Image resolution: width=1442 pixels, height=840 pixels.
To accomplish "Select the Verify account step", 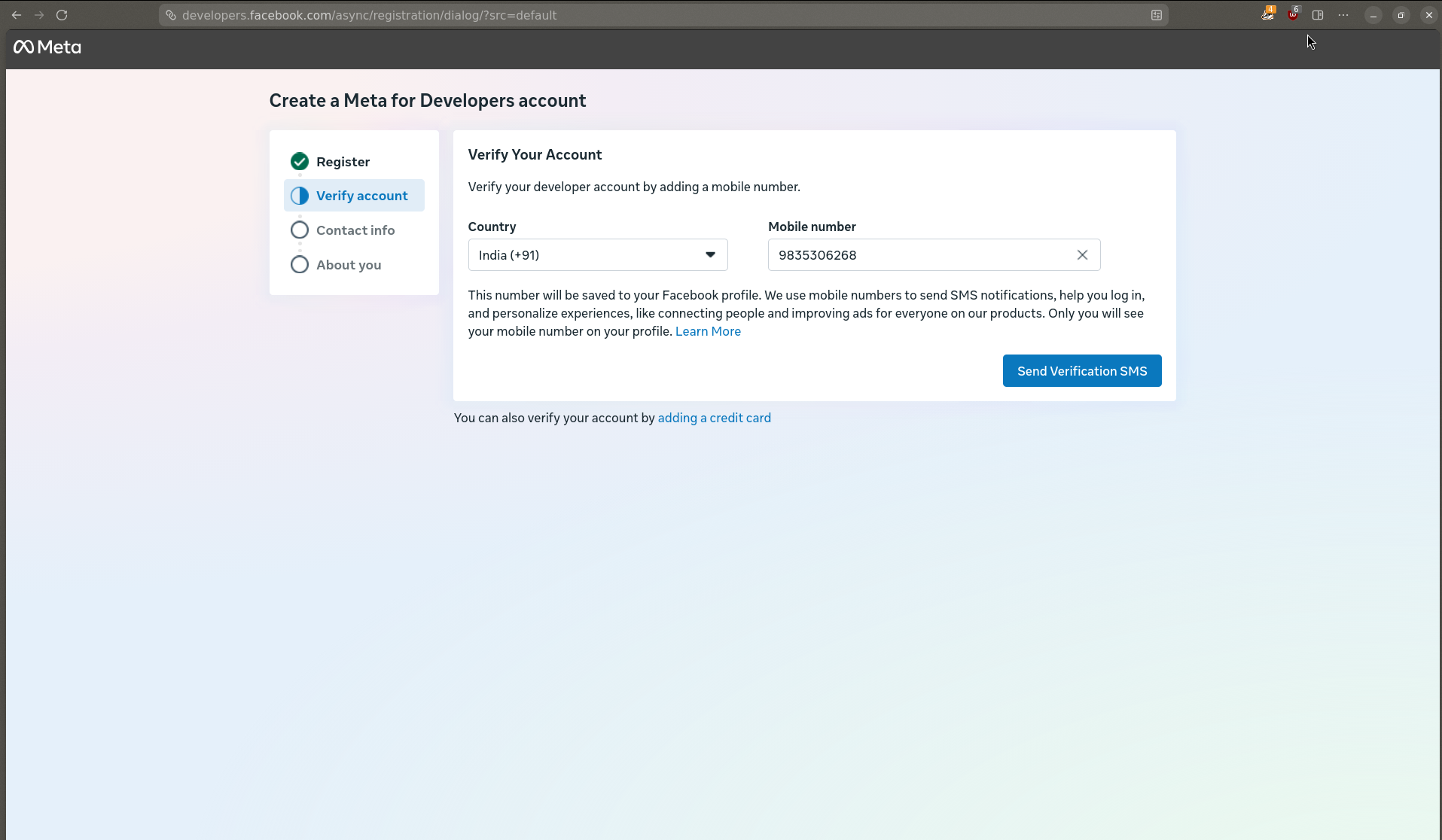I will [354, 196].
